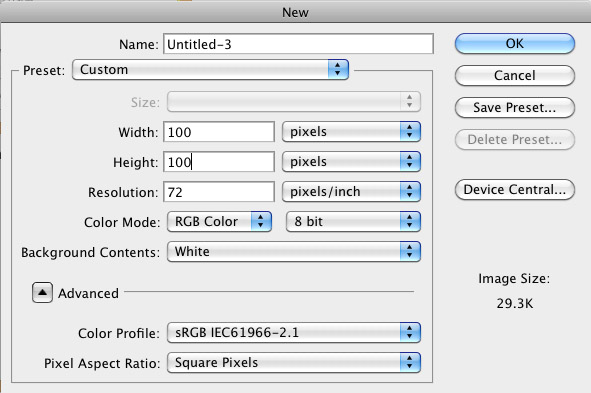
Task: Open the Color Mode RGB Color dropdown
Action: tap(219, 222)
